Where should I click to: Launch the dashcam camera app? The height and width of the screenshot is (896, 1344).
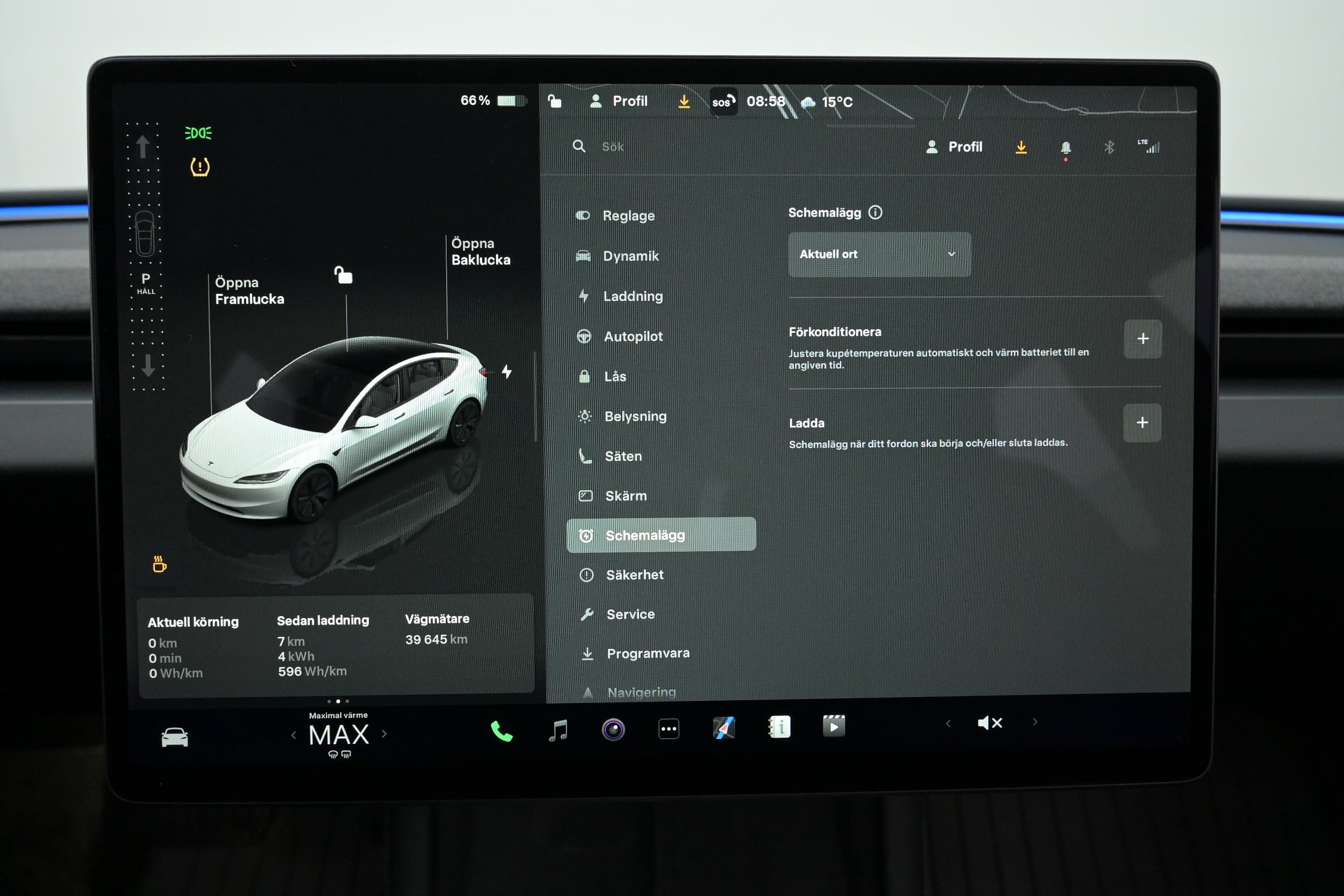click(613, 730)
